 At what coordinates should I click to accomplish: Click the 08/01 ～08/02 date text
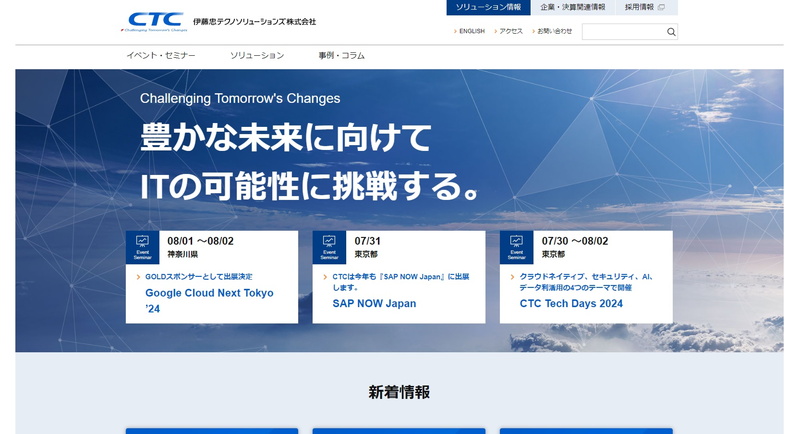201,241
